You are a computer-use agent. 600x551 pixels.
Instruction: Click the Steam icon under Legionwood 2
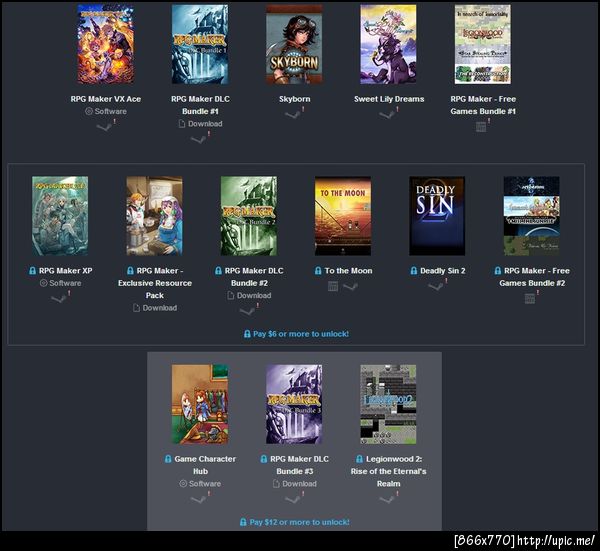click(387, 499)
